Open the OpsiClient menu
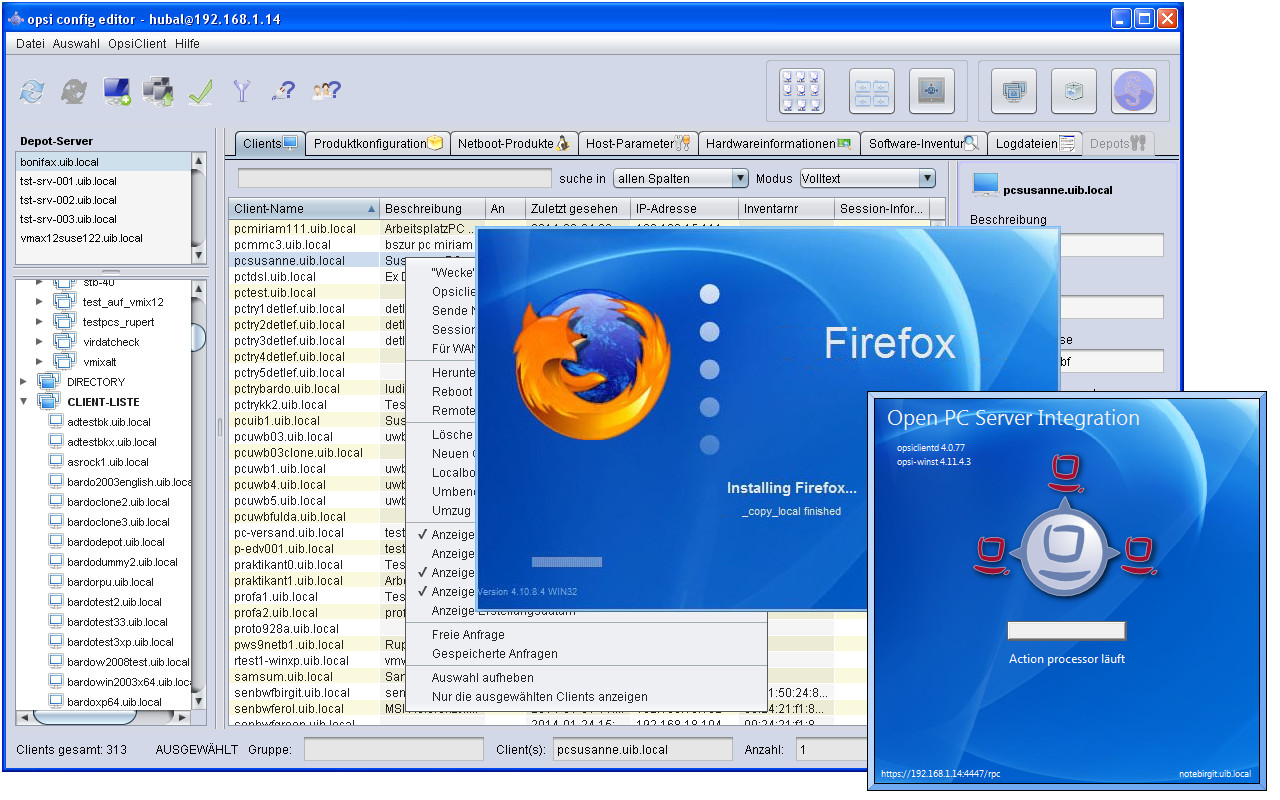Image resolution: width=1280 pixels, height=800 pixels. point(138,44)
